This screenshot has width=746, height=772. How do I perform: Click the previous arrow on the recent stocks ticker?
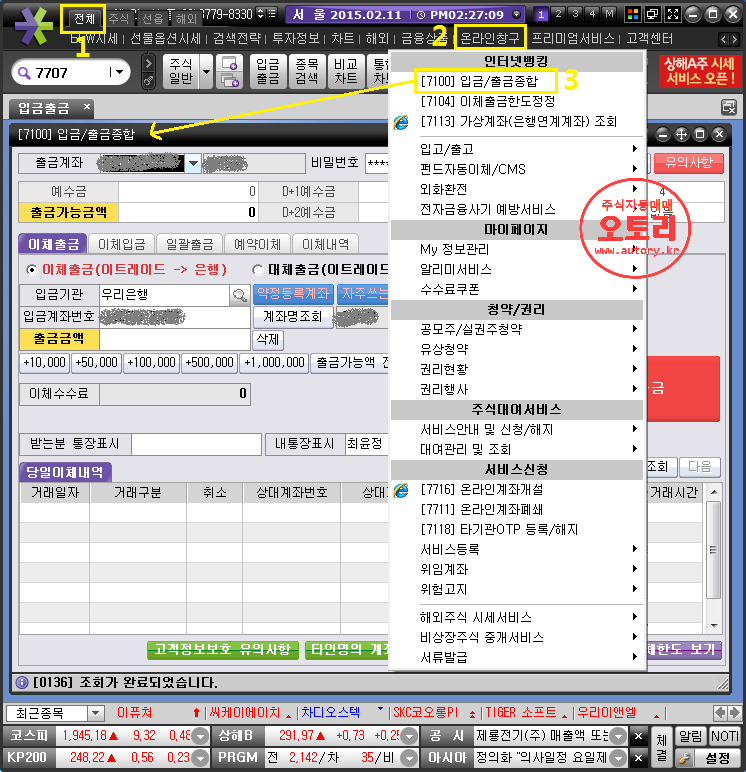coord(720,712)
